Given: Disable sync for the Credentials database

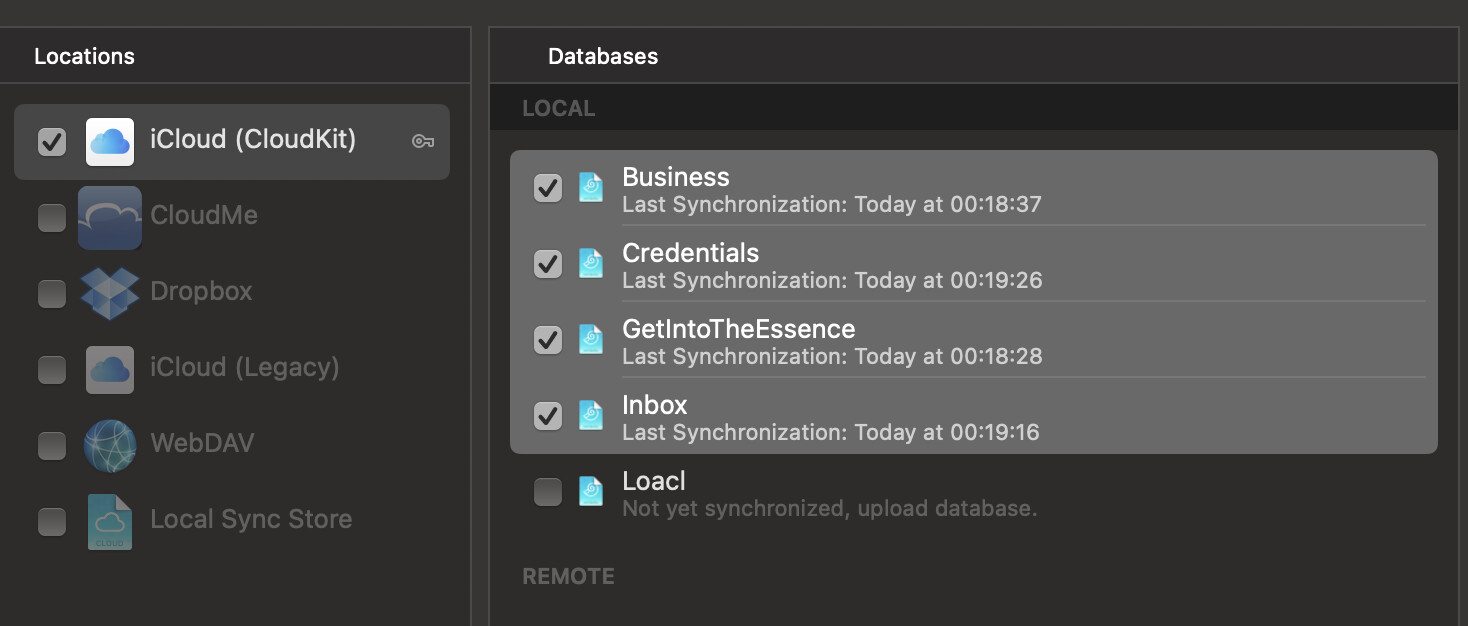Looking at the screenshot, I should pos(548,264).
